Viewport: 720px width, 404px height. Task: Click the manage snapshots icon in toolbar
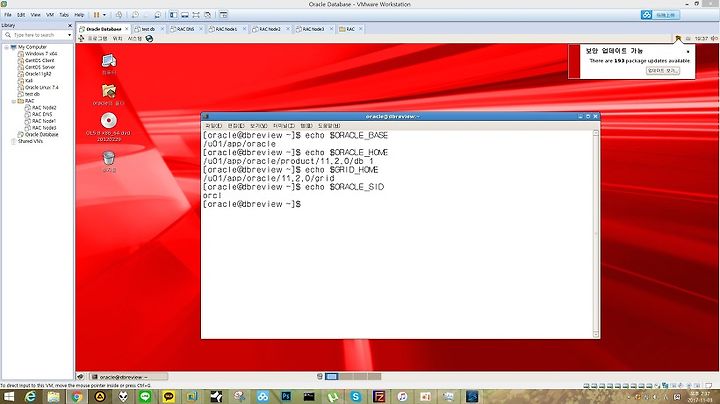coord(158,15)
